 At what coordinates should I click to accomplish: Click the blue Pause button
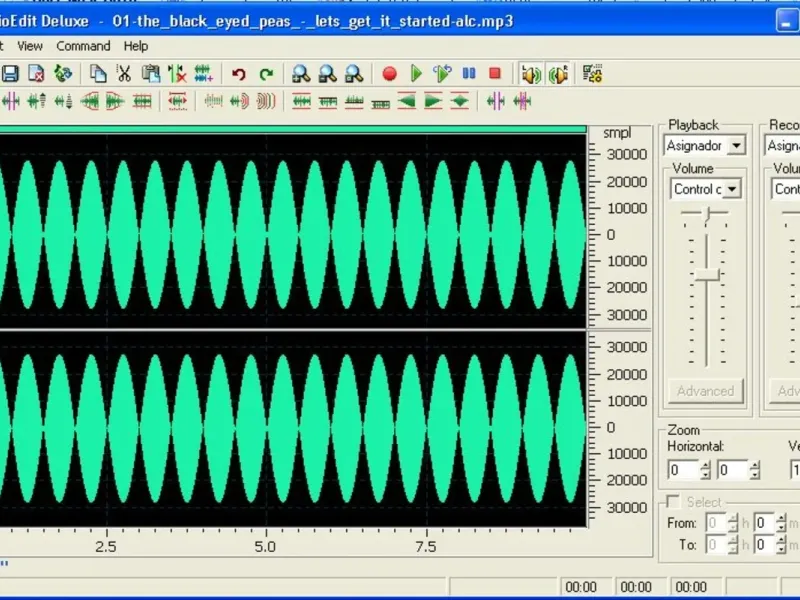(468, 73)
